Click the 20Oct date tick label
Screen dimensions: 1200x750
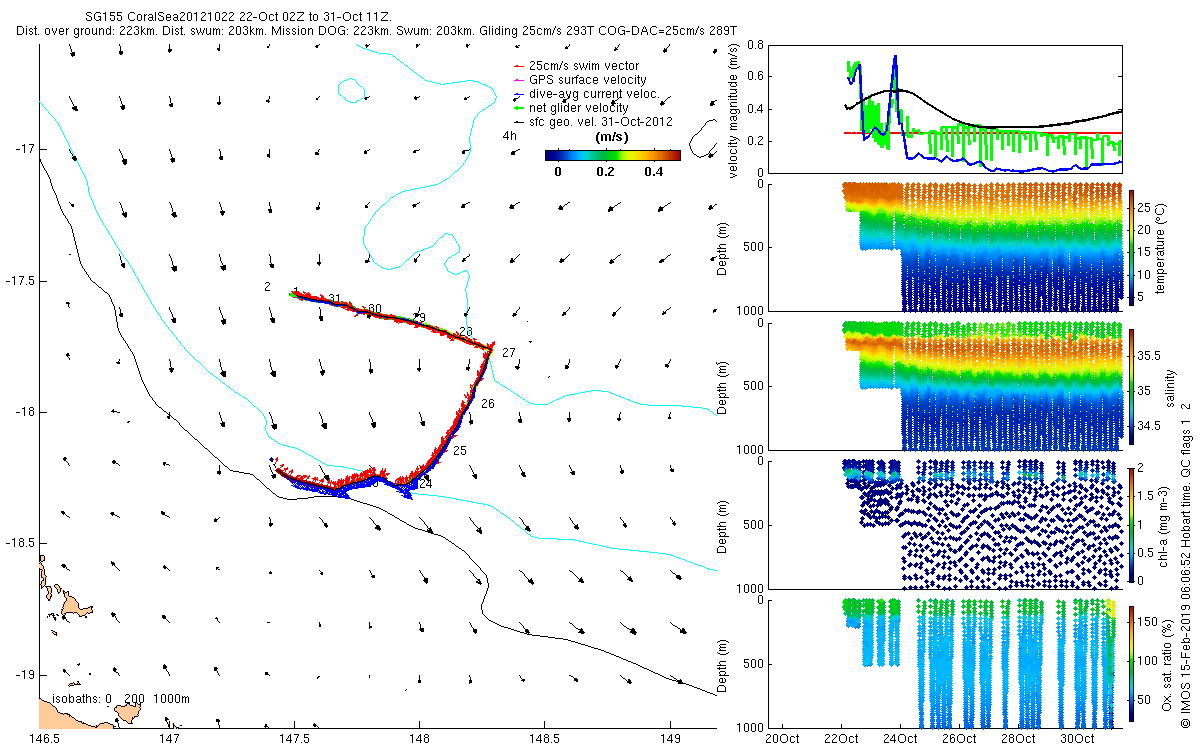(x=782, y=740)
